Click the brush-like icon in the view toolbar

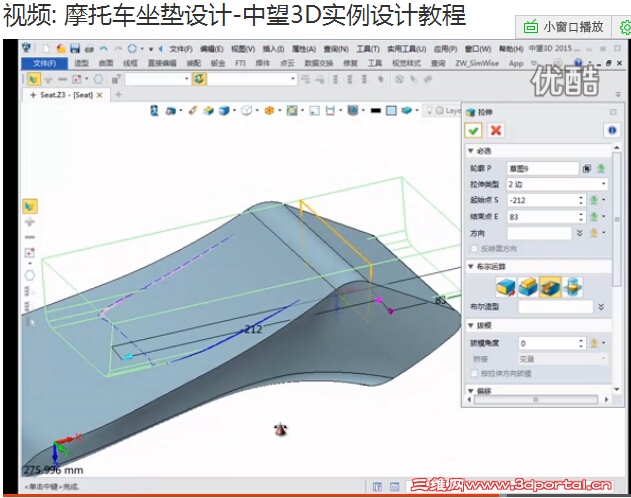point(193,110)
